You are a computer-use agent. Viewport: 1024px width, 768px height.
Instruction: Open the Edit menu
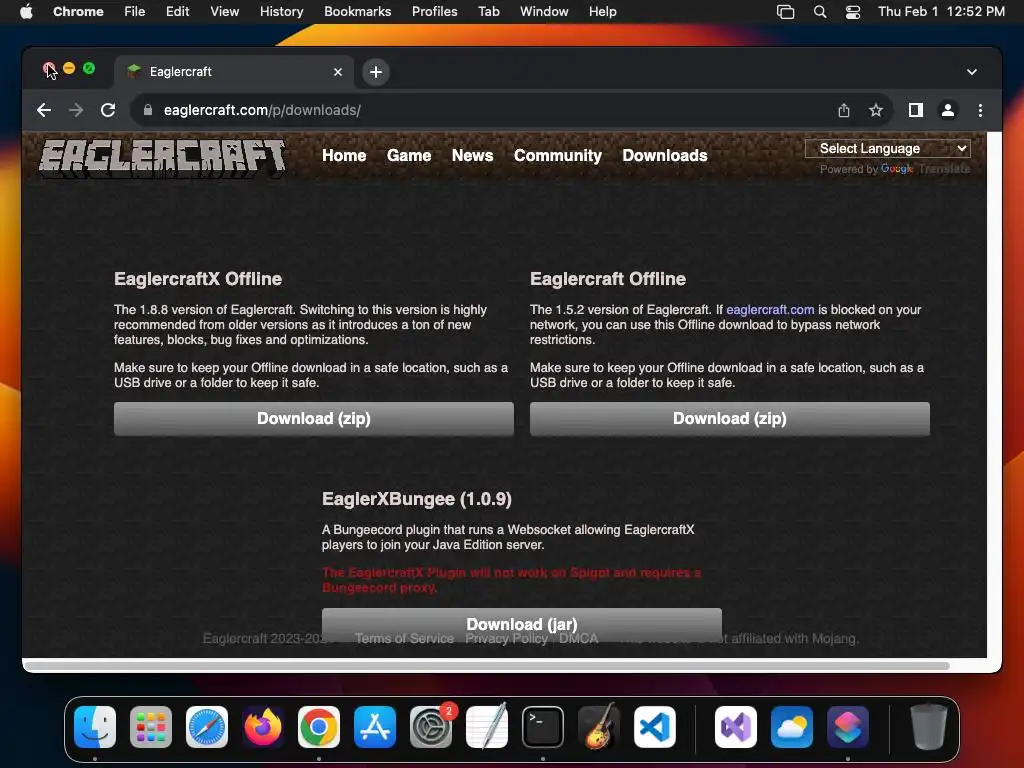177,12
